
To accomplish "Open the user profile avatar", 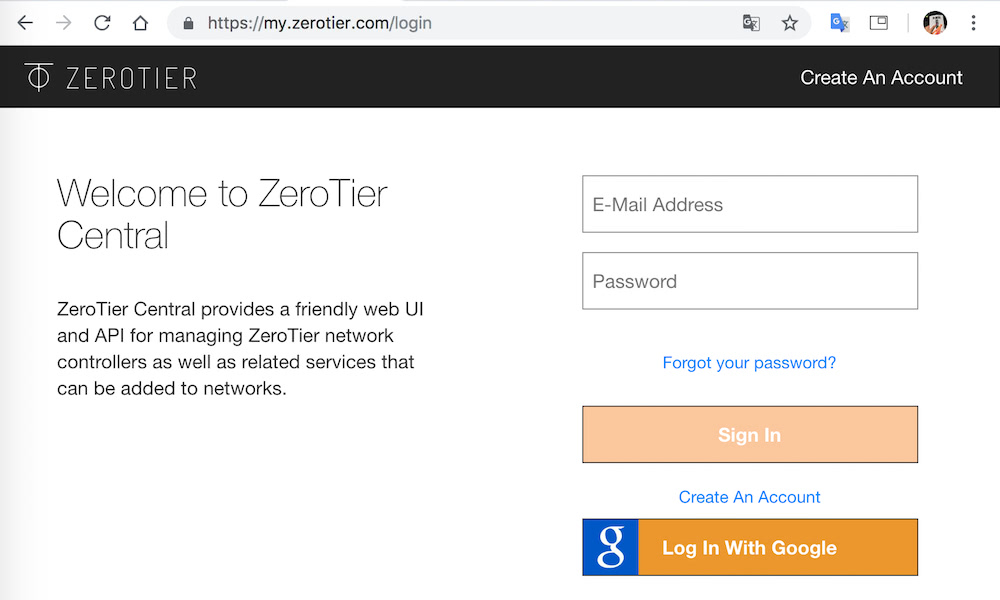I will pyautogui.click(x=935, y=23).
